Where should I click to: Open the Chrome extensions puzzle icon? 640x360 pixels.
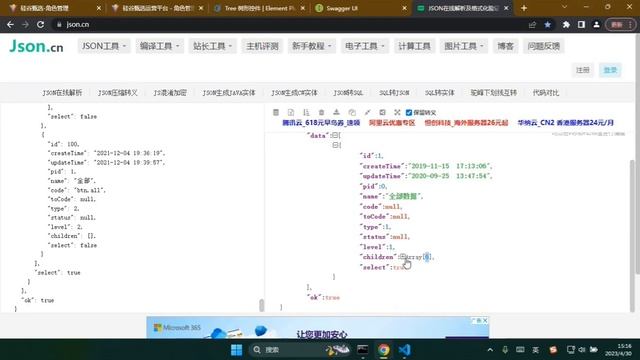[566, 25]
